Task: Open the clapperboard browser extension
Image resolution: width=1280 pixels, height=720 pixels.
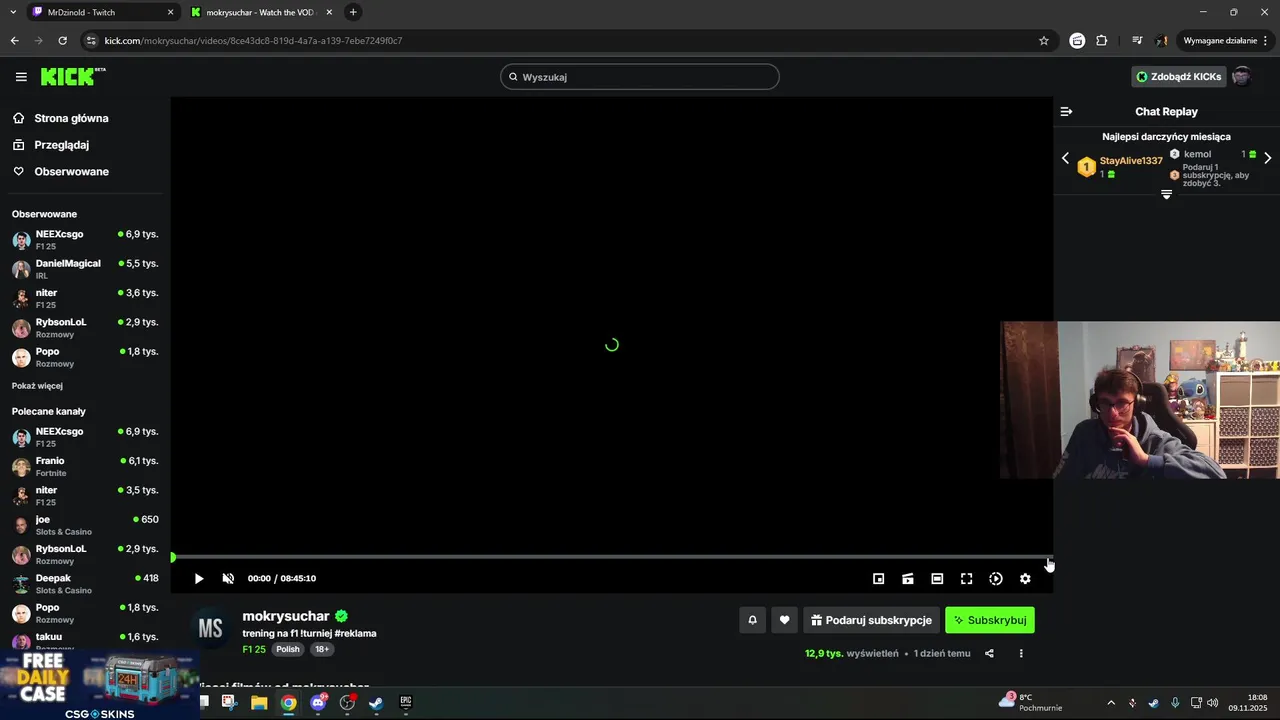Action: coord(1077,41)
